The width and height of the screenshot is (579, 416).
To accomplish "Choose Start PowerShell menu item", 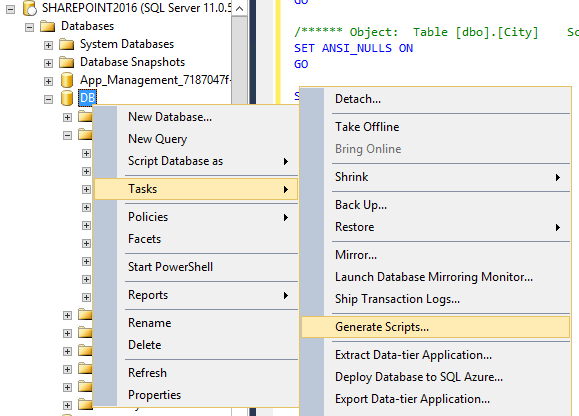I will pos(196,267).
